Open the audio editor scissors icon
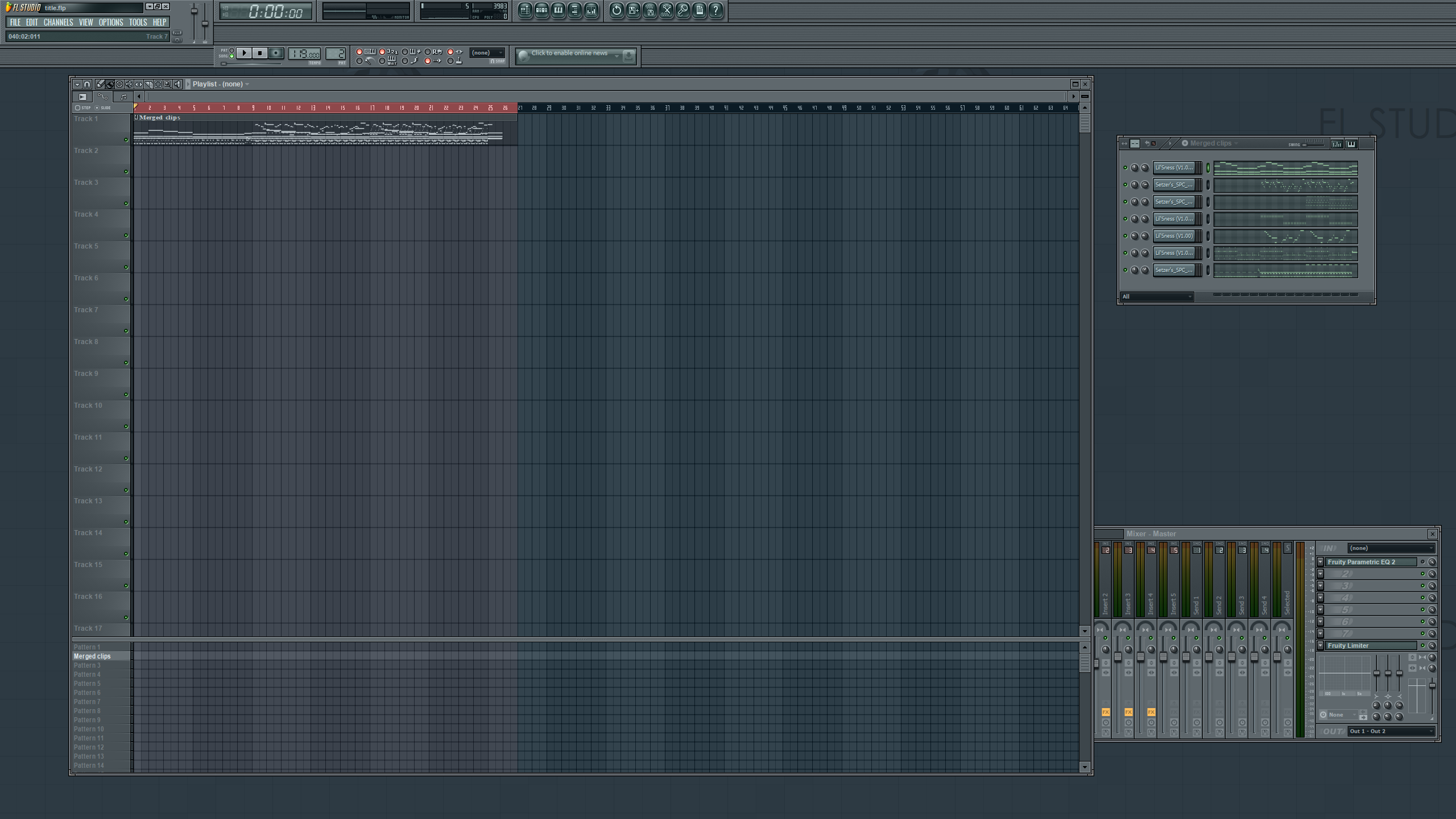 [666, 10]
